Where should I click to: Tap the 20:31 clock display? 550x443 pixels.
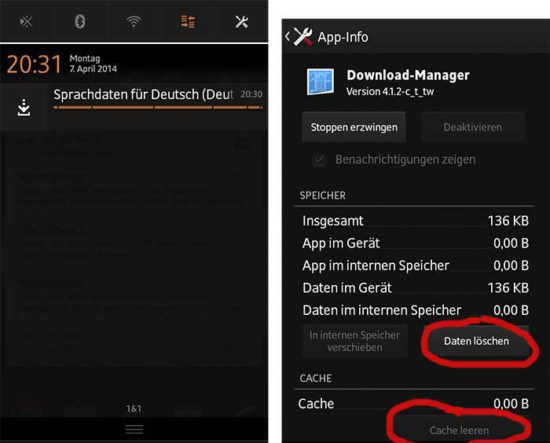point(34,64)
